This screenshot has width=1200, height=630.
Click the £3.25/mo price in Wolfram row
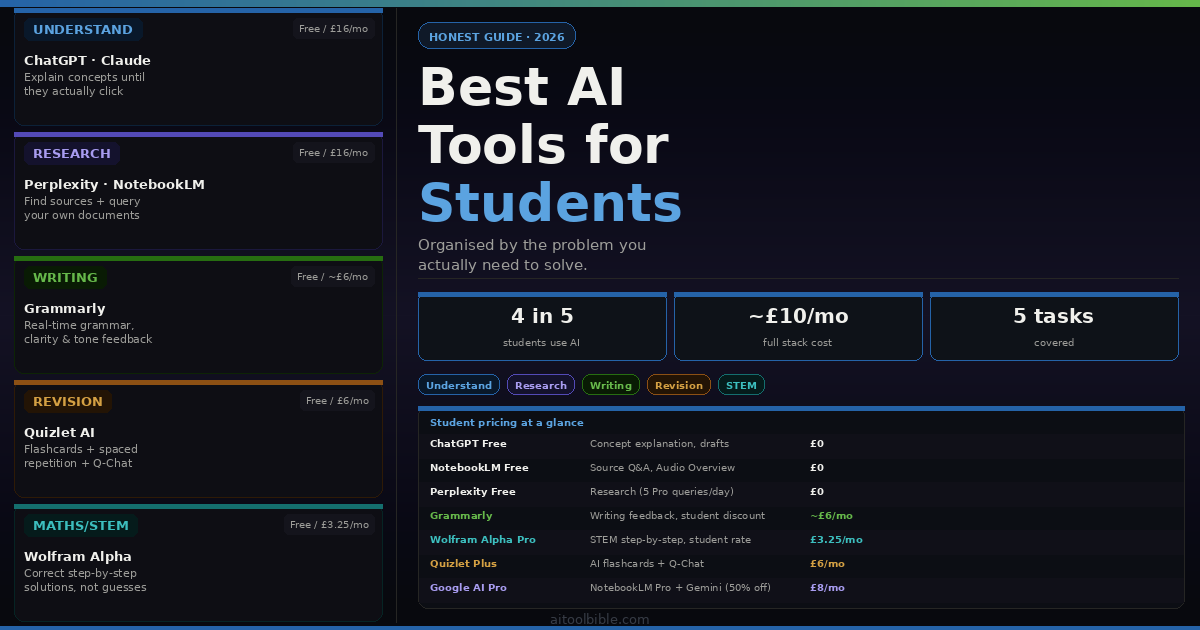[x=836, y=540]
